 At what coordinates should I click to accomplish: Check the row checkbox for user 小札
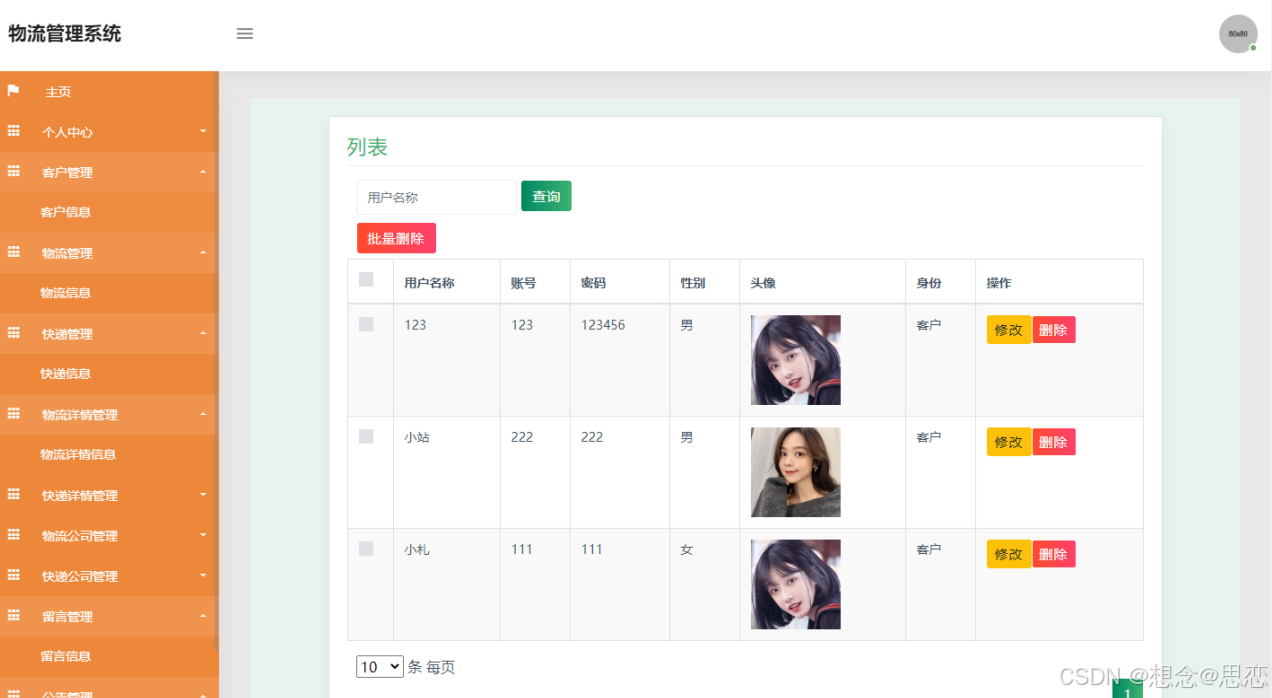pos(366,548)
